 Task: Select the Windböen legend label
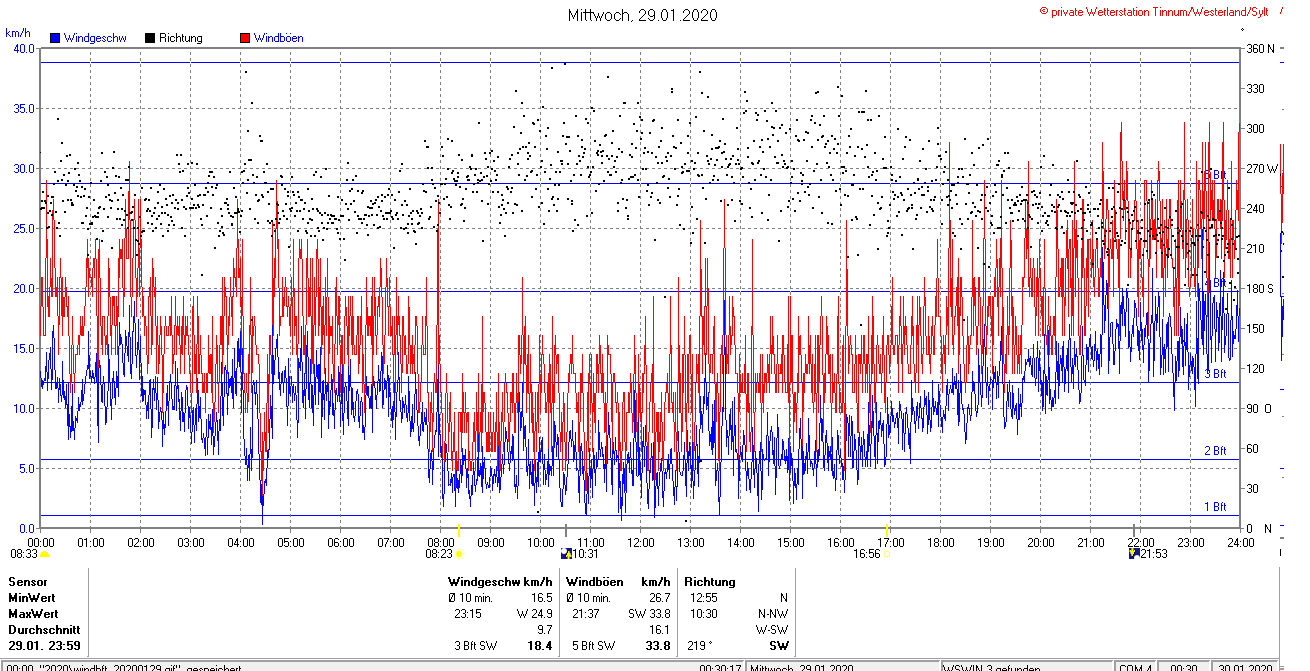(x=278, y=38)
